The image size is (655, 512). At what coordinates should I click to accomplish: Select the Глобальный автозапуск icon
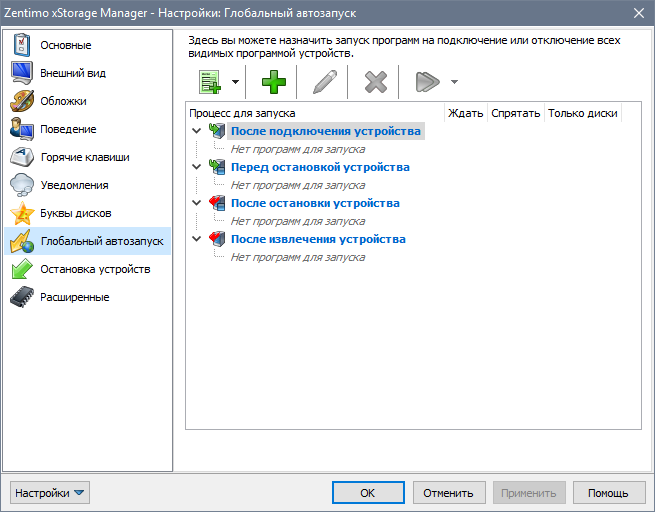click(22, 241)
